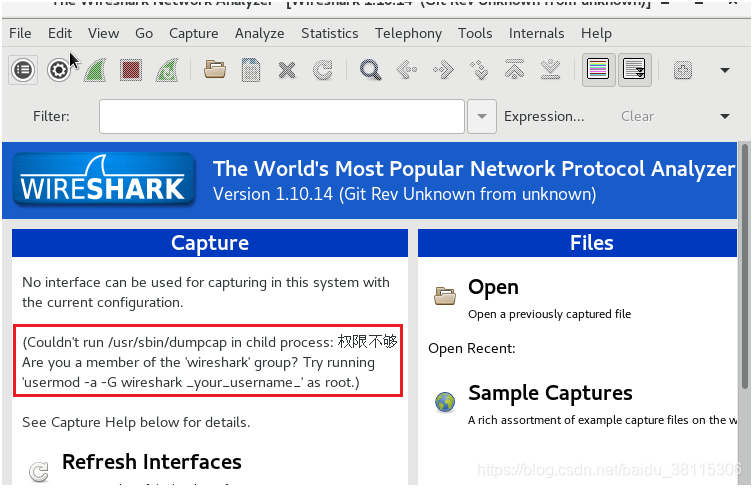752x488 pixels.
Task: Click the welcome page vertical scrollbar
Action: pyautogui.click(x=744, y=267)
